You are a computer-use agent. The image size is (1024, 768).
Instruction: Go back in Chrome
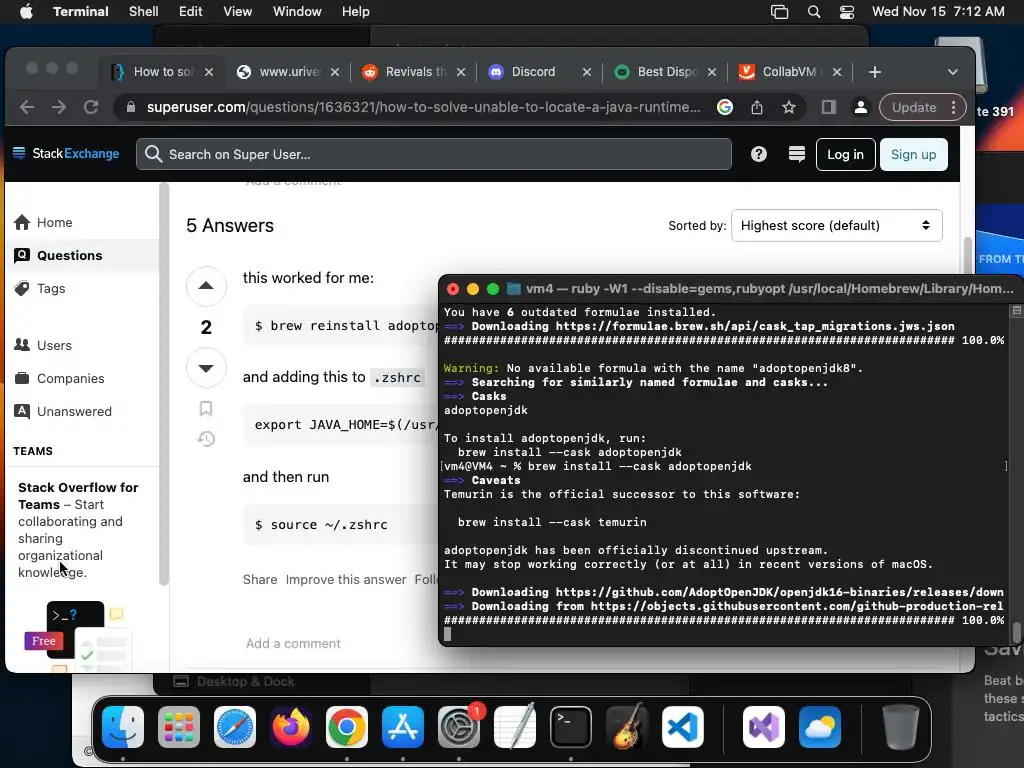point(27,107)
